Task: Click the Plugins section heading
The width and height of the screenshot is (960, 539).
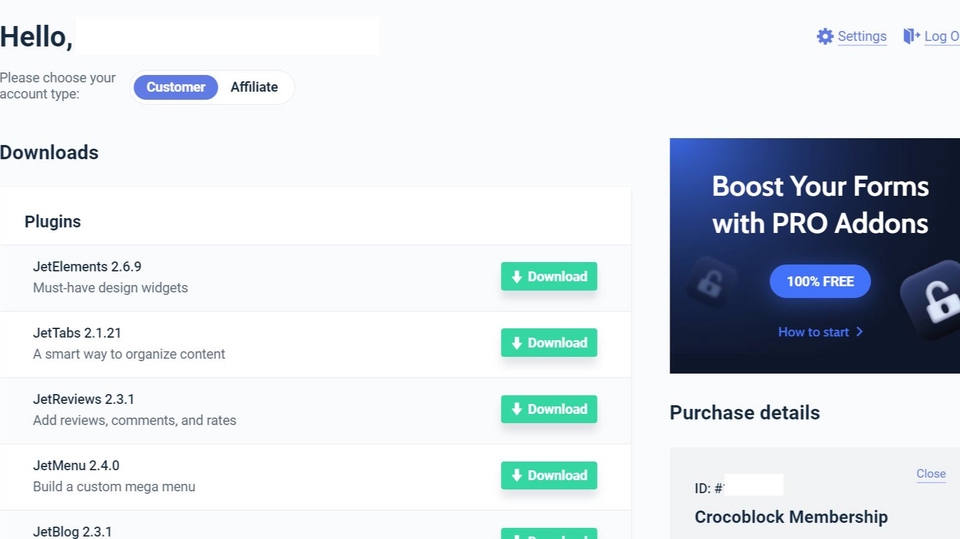Action: (x=53, y=222)
